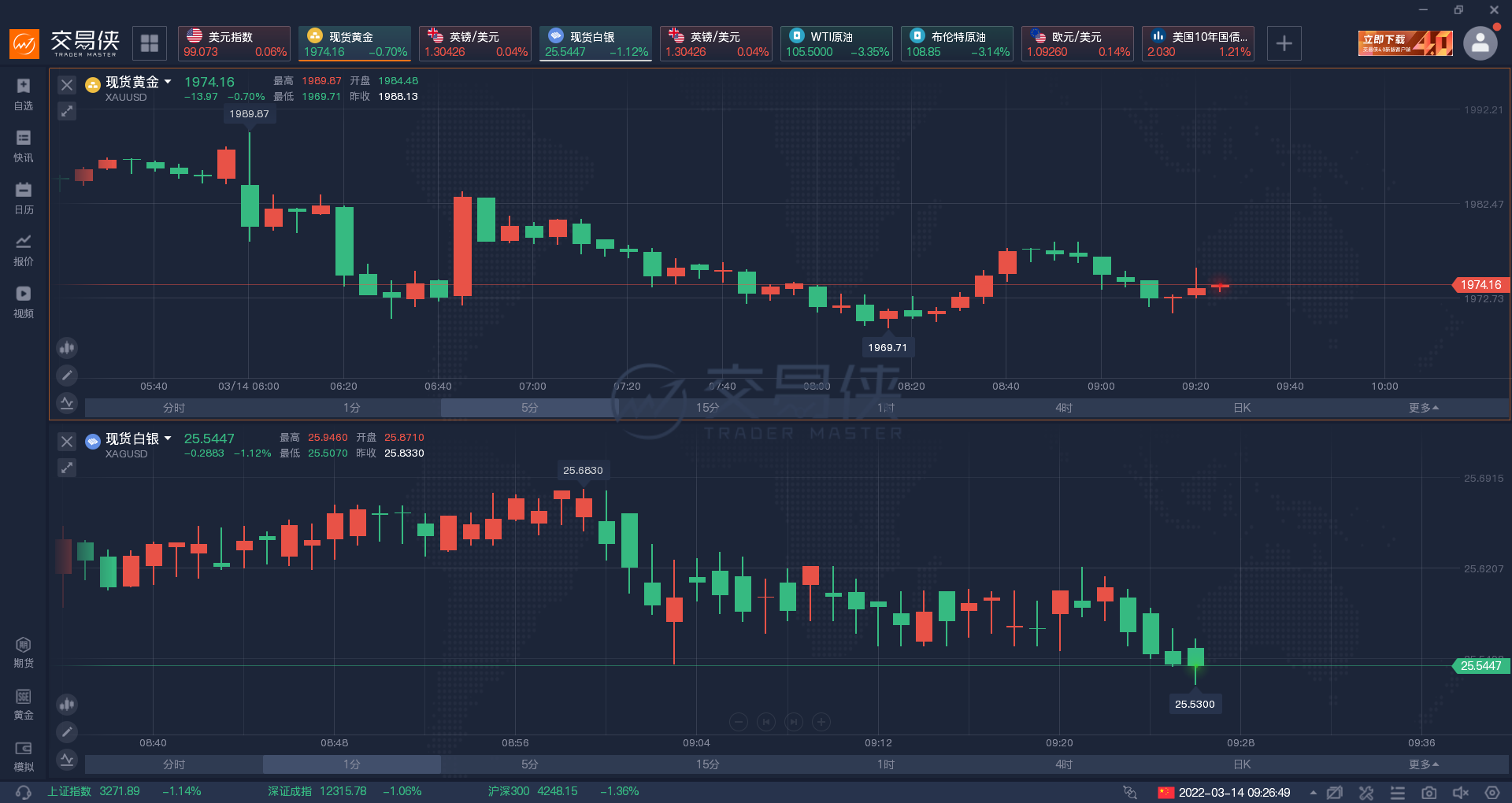
Task: Switch gold chart to 15分 timeframe
Action: [x=708, y=408]
